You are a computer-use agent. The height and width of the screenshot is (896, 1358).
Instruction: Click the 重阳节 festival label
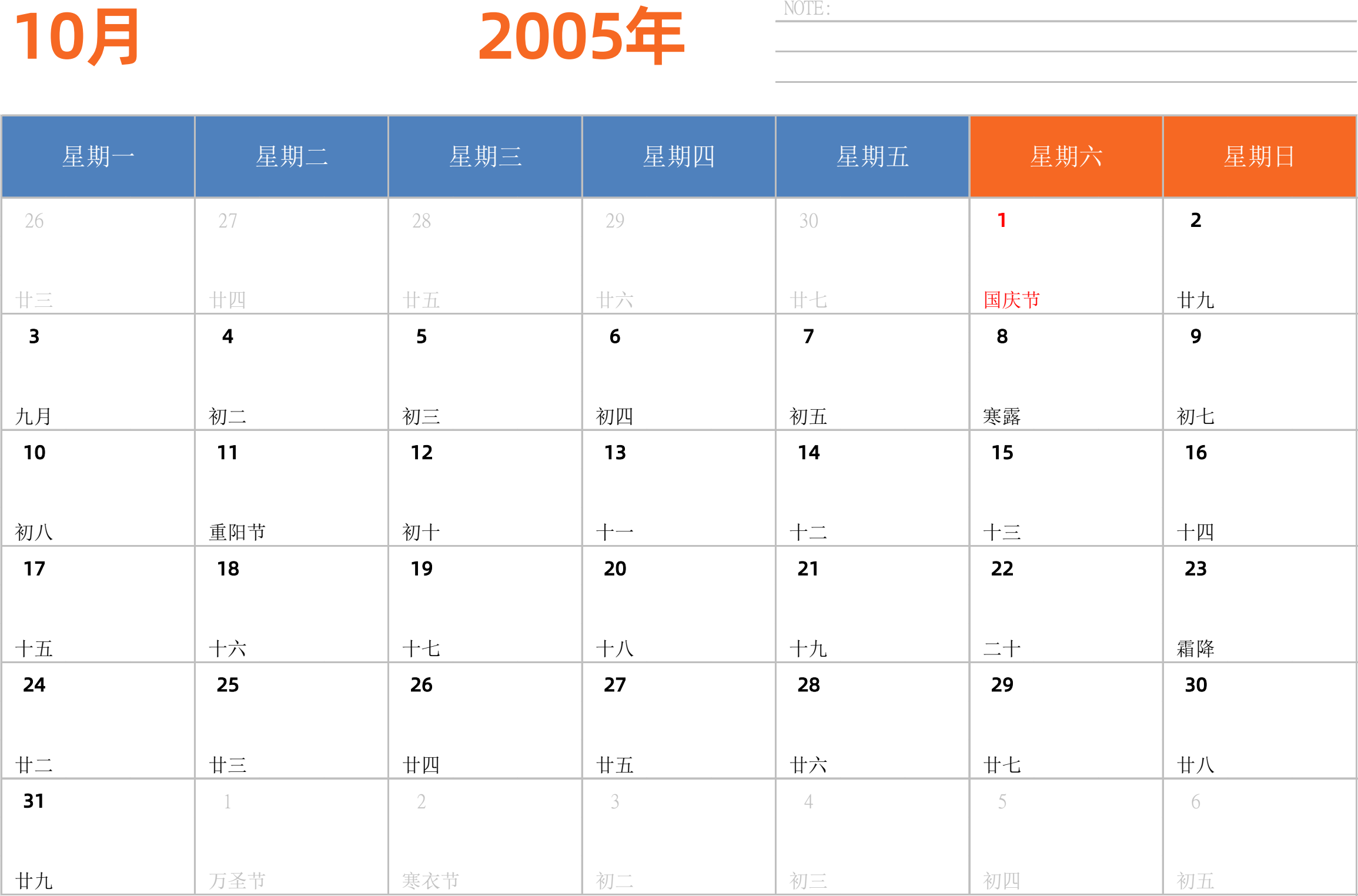click(238, 532)
